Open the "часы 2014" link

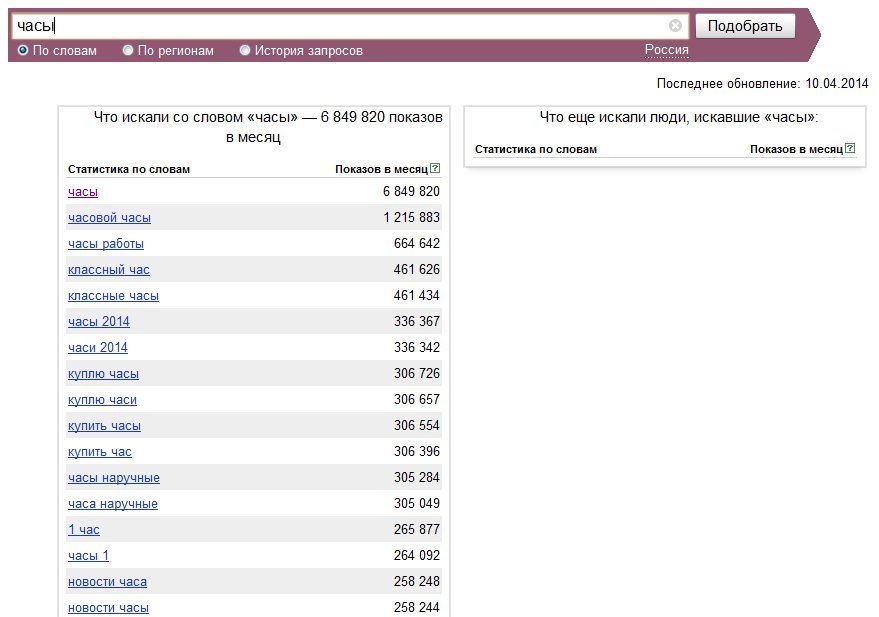click(x=99, y=321)
